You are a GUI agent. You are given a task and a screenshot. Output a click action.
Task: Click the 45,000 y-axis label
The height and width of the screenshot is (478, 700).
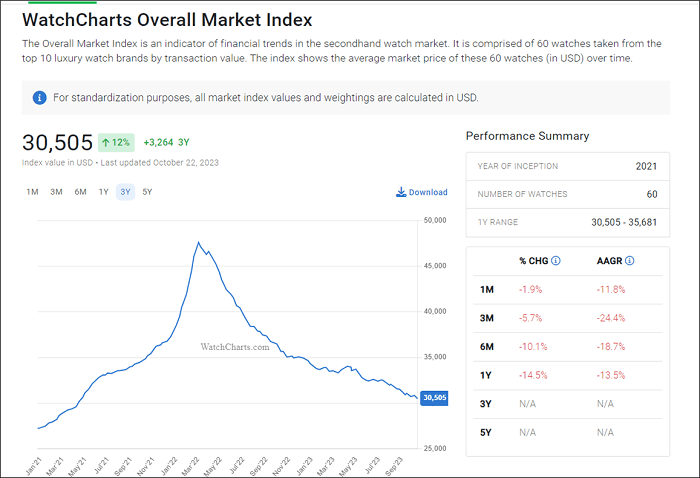tap(435, 266)
